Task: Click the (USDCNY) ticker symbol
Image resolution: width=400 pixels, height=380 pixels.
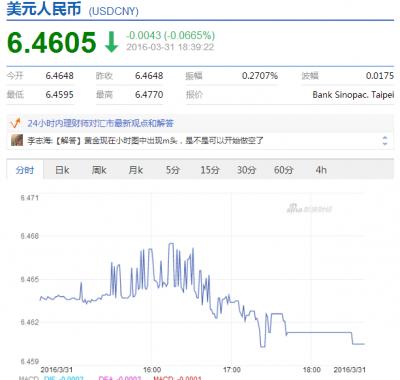Action: click(113, 11)
